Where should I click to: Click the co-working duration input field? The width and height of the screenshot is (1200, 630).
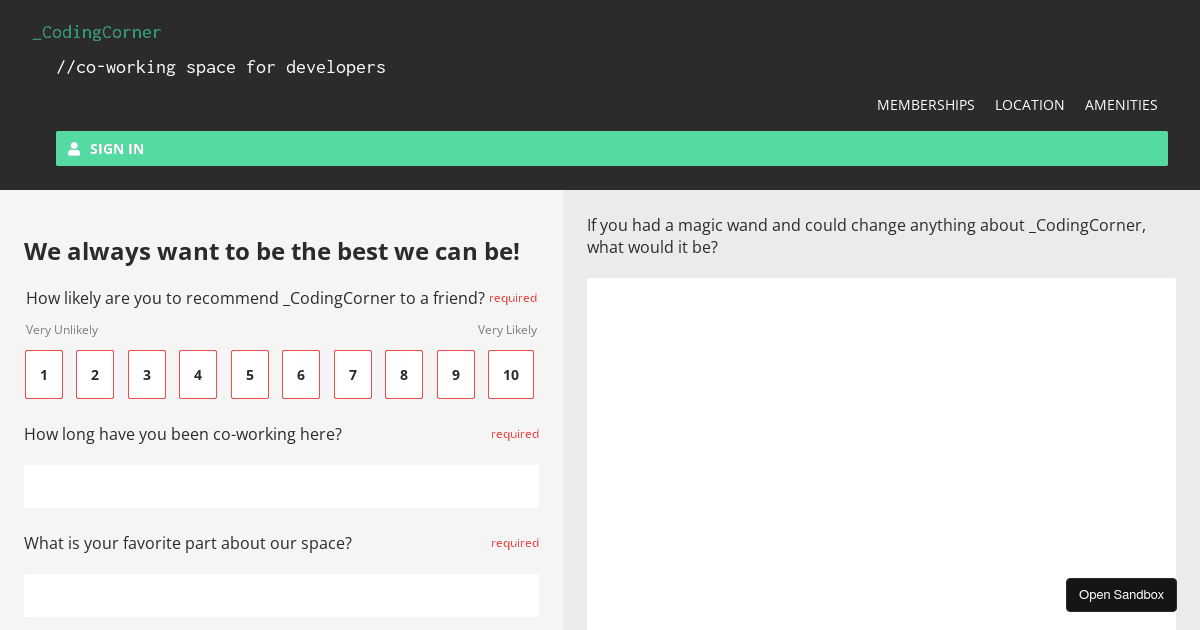[281, 486]
